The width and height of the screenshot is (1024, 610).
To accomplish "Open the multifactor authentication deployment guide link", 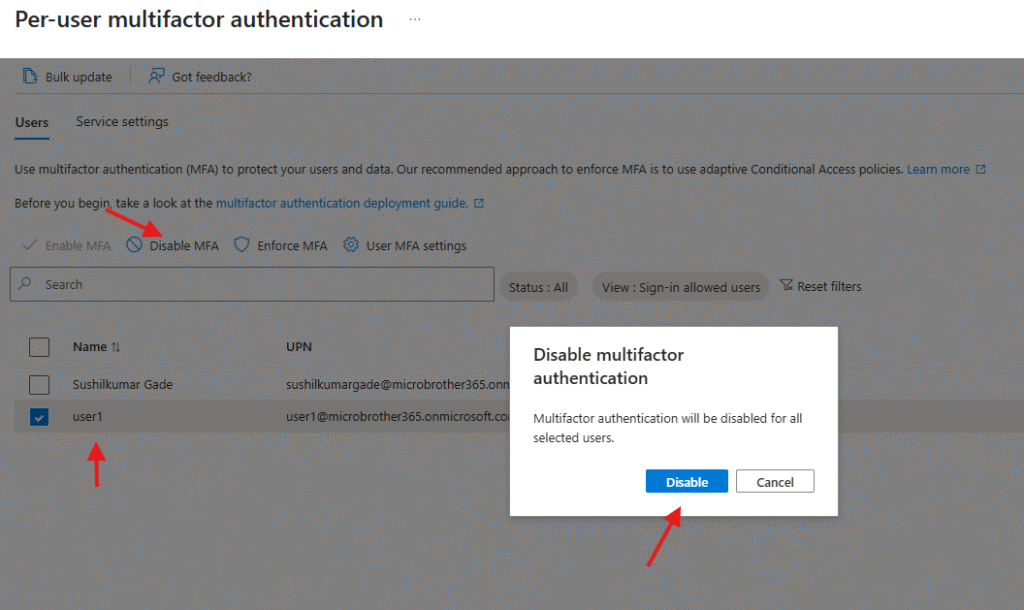I will point(342,203).
